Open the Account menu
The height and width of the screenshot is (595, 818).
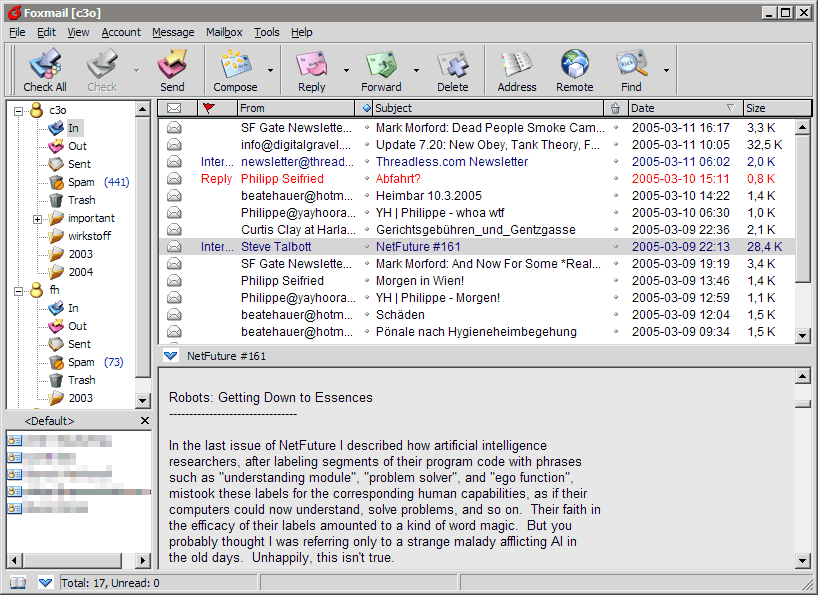(x=121, y=32)
